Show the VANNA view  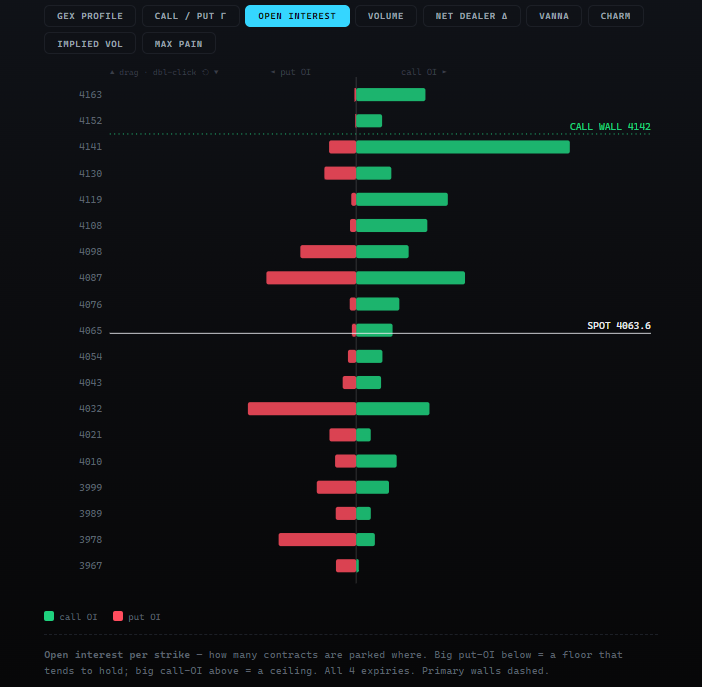point(554,16)
